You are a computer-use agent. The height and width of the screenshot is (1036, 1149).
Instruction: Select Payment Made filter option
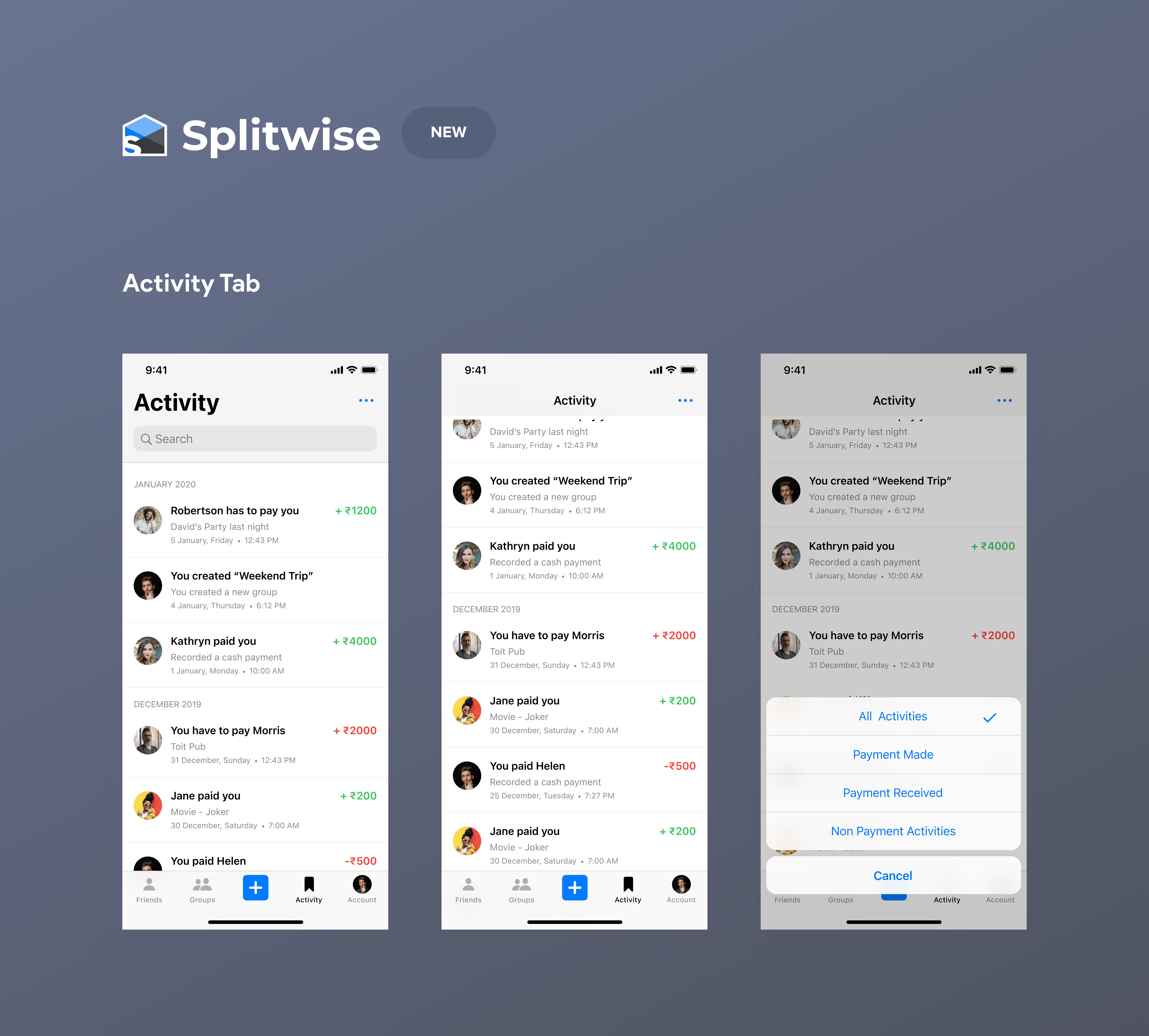(x=893, y=754)
